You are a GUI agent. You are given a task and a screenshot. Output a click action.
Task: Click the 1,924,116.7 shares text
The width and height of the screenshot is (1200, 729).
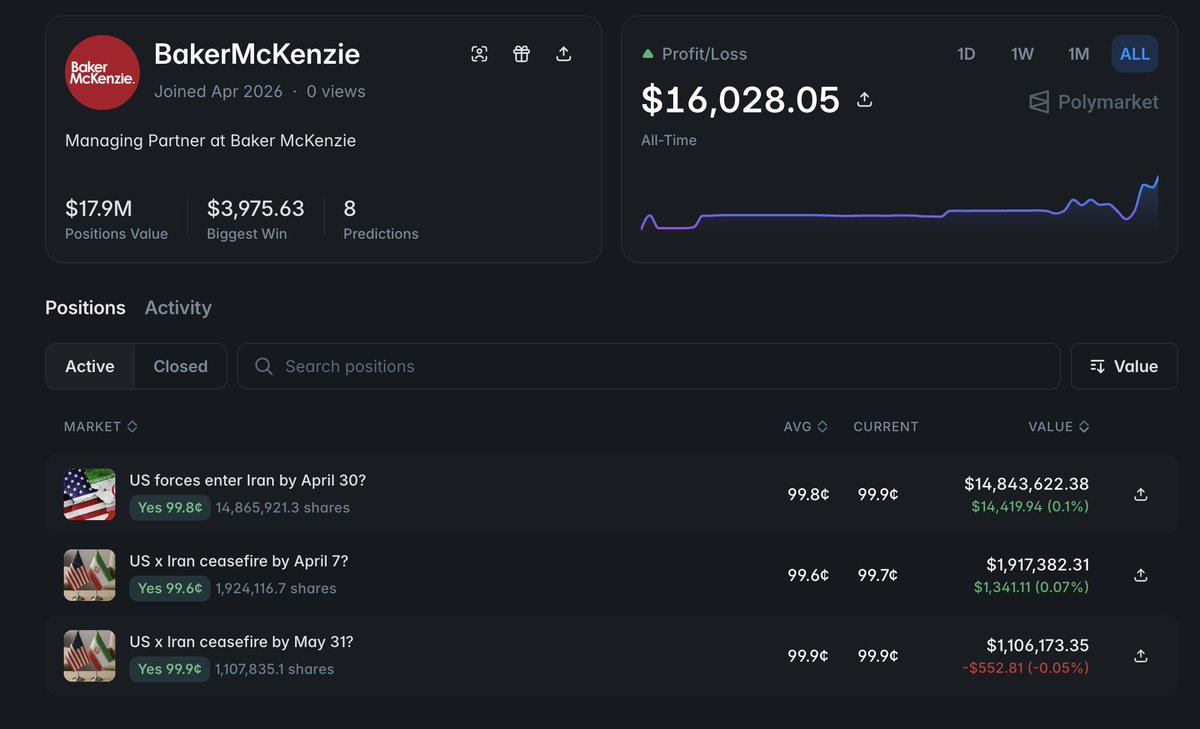tap(276, 588)
